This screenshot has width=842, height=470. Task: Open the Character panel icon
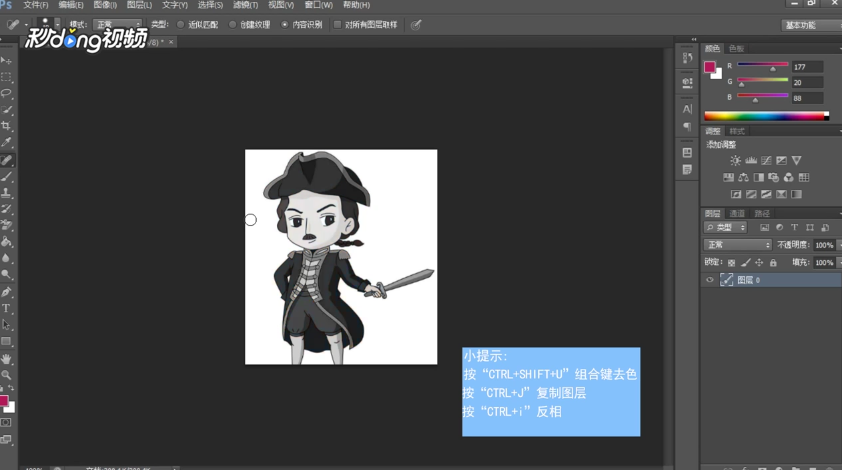[x=687, y=109]
